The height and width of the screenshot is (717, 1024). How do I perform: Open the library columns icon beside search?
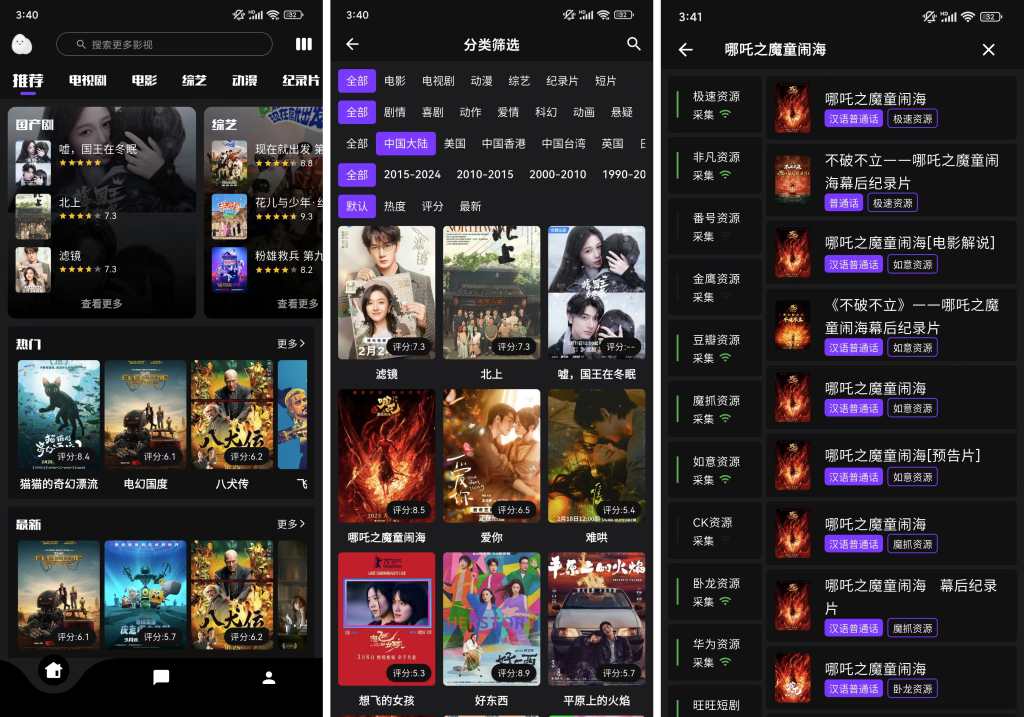tap(304, 44)
